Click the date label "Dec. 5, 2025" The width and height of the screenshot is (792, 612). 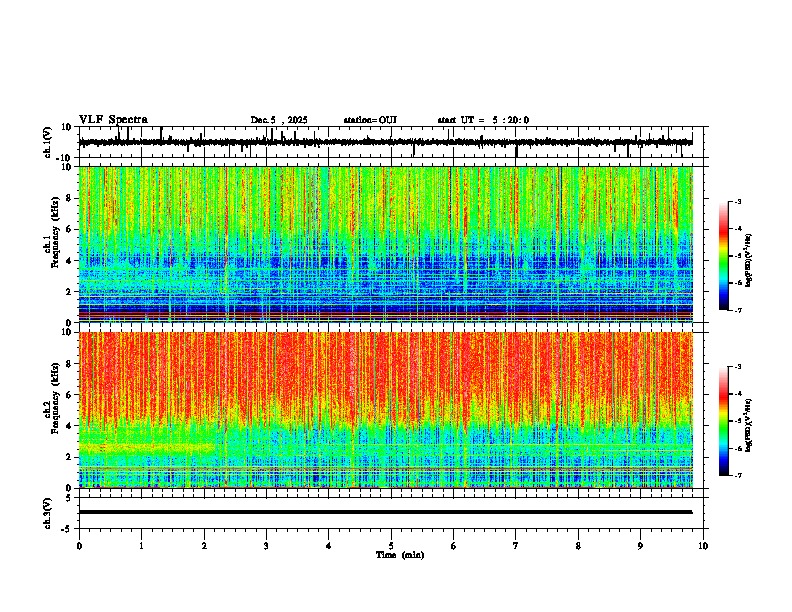(279, 120)
